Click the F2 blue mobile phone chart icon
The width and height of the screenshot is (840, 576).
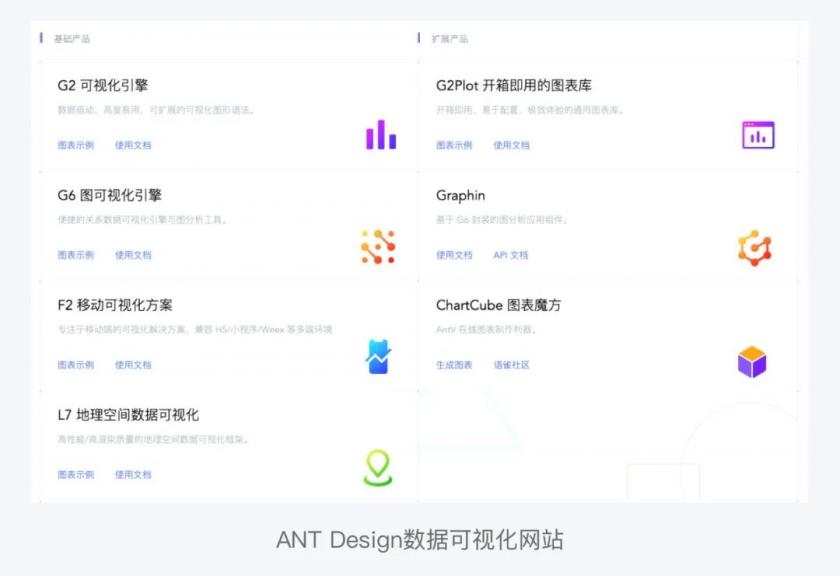pyautogui.click(x=378, y=356)
